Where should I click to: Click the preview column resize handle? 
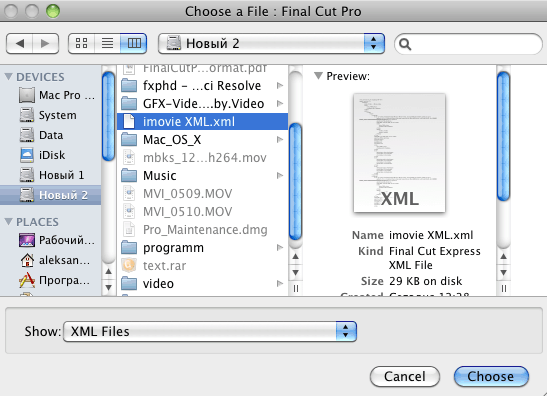pos(503,289)
